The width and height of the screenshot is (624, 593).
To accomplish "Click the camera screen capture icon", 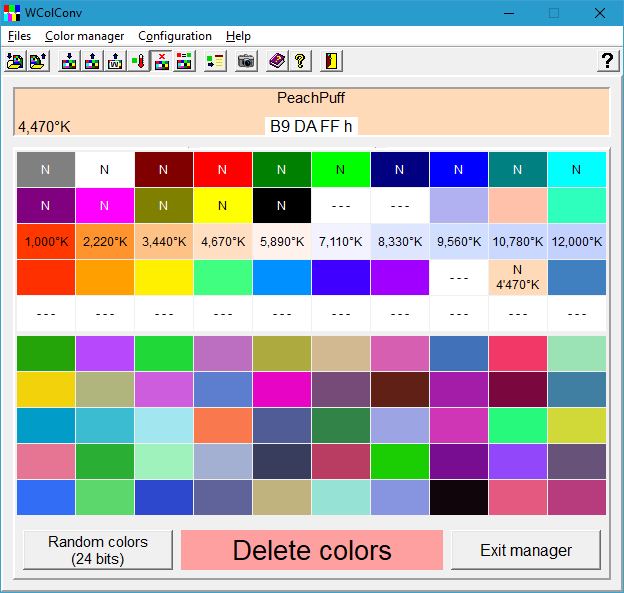I will pos(246,61).
